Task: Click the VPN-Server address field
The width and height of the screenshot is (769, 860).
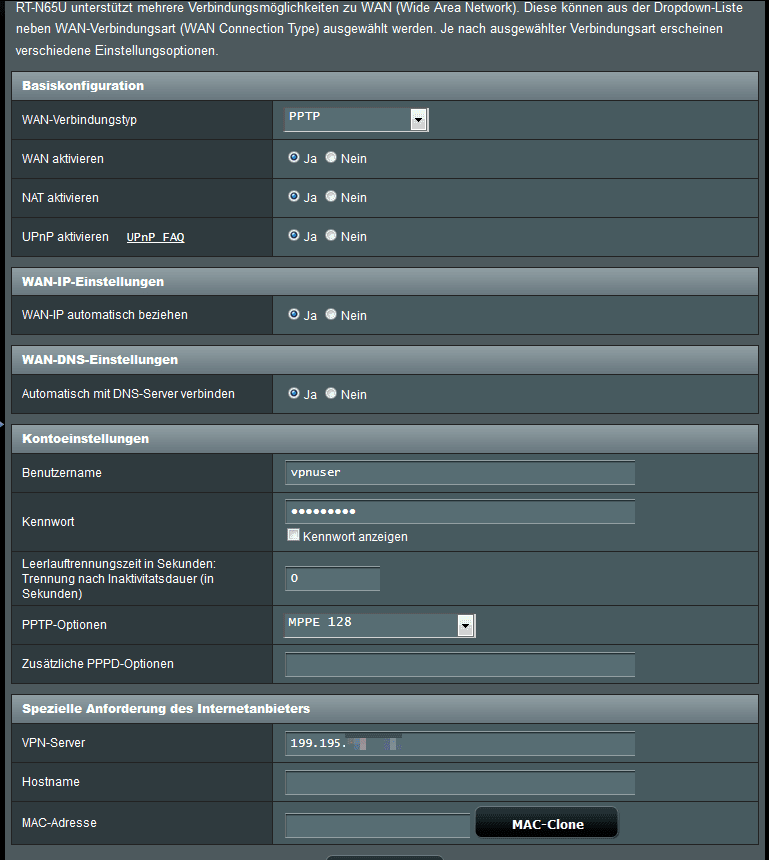Action: (460, 744)
